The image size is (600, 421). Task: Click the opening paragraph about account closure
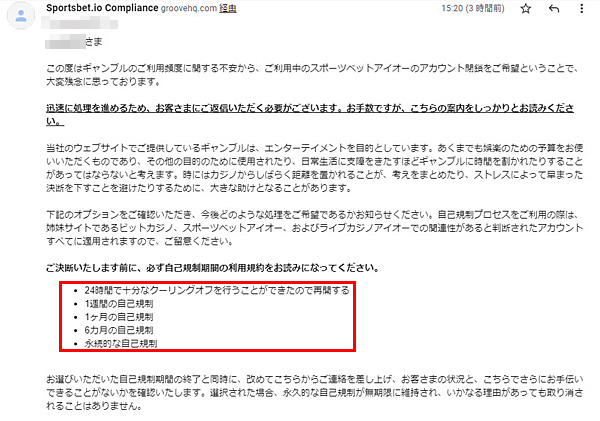pos(313,75)
